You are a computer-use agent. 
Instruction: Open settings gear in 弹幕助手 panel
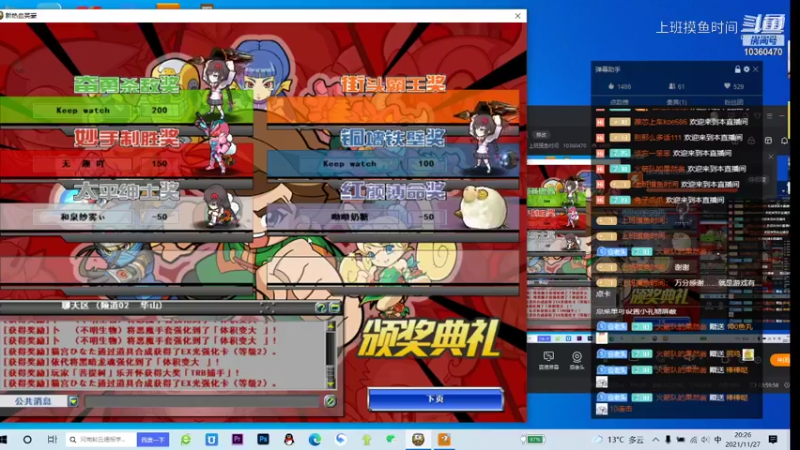746,69
